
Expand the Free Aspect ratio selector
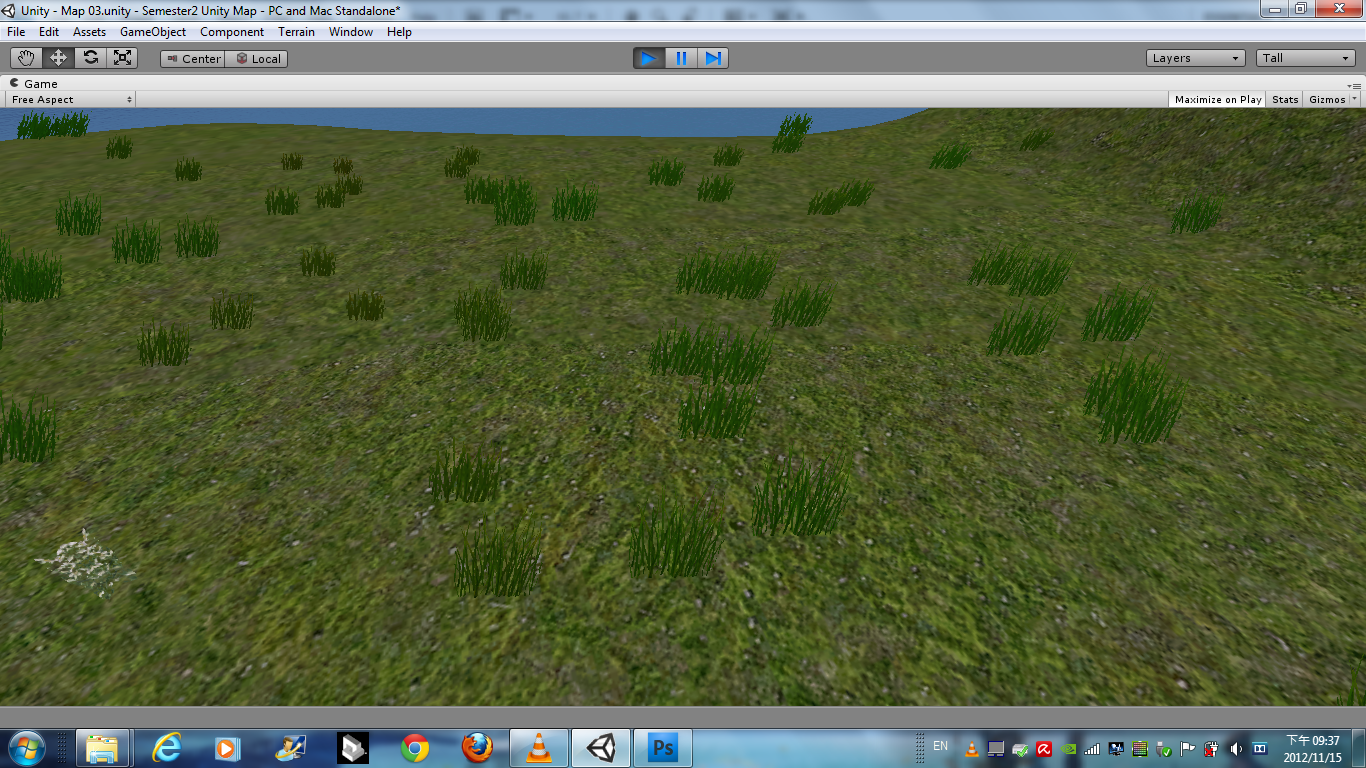68,99
